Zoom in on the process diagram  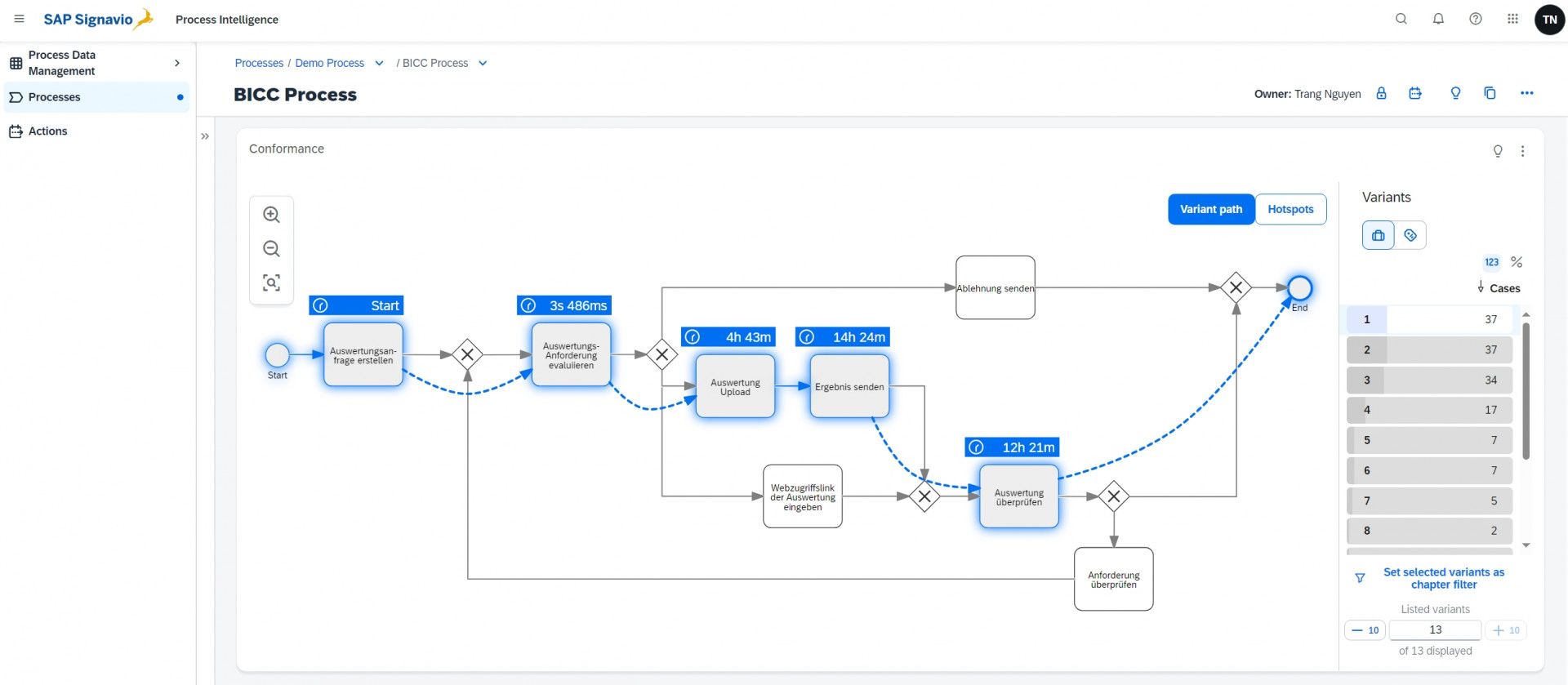(271, 215)
